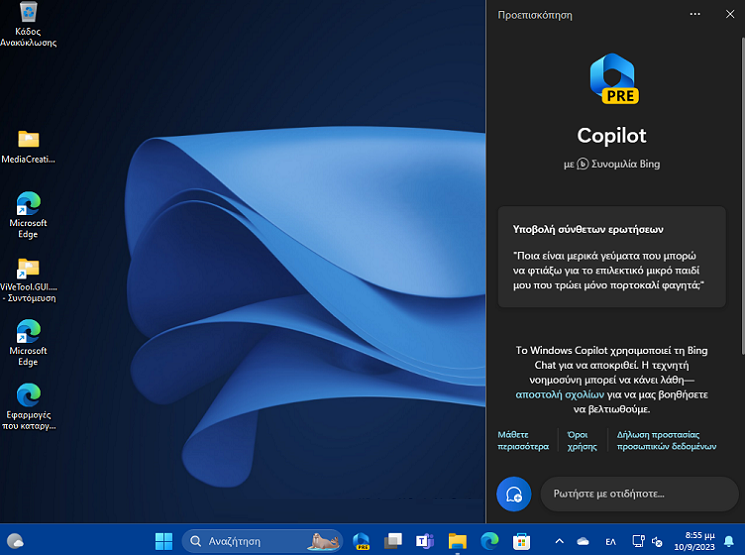The image size is (745, 555).
Task: Click the Copilot panel scrollbar
Action: (742, 195)
